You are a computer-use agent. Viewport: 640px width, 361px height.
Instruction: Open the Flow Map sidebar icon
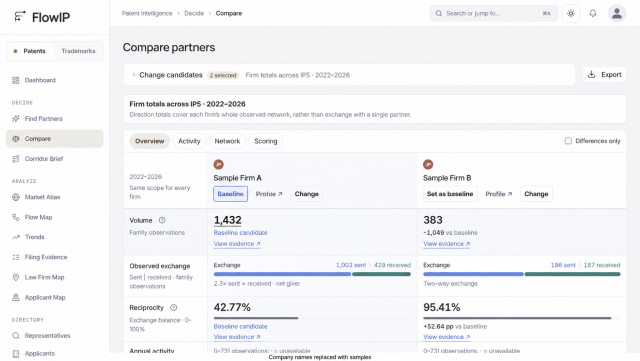pos(16,217)
